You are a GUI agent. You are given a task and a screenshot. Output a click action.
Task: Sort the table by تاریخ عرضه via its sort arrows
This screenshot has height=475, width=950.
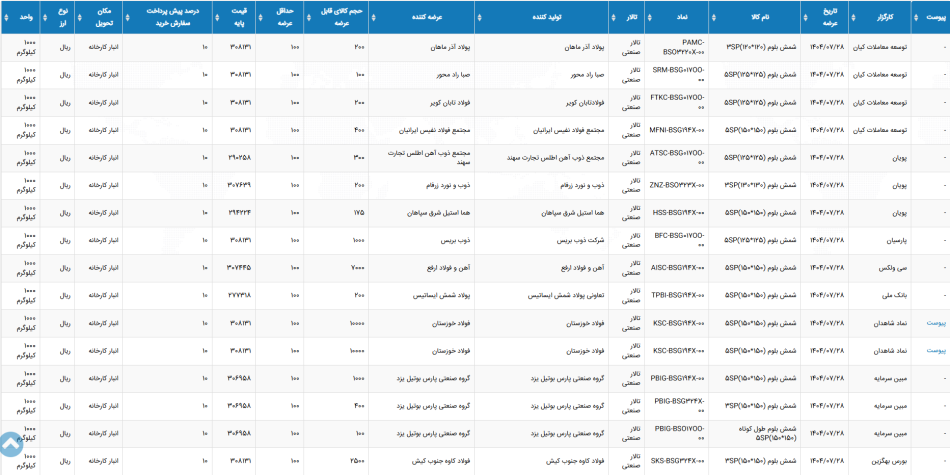coord(805,18)
